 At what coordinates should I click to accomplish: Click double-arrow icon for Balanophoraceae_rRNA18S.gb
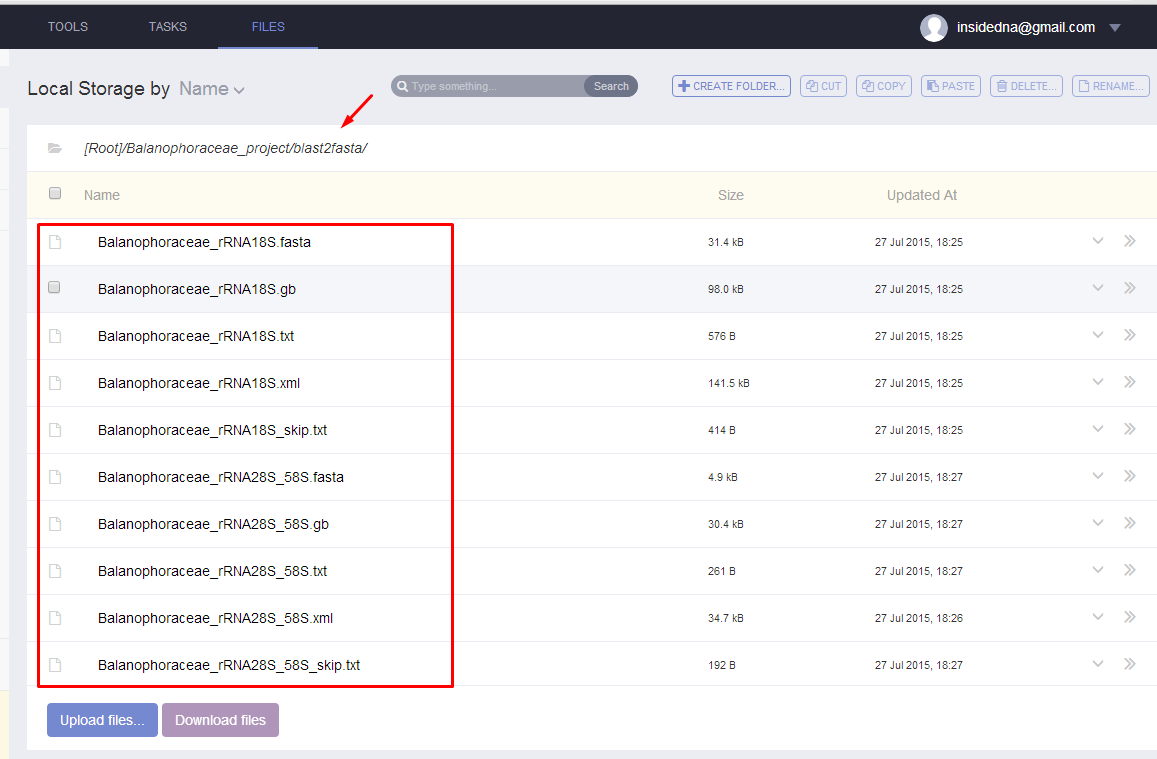click(1130, 288)
